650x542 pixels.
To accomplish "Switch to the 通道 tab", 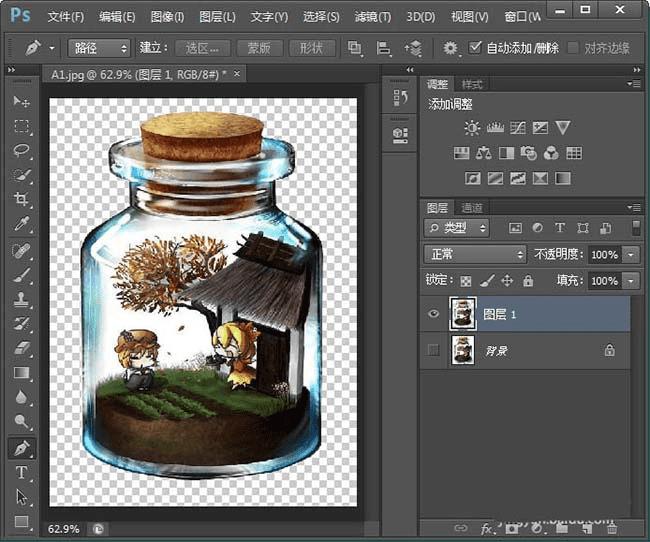I will tap(470, 208).
